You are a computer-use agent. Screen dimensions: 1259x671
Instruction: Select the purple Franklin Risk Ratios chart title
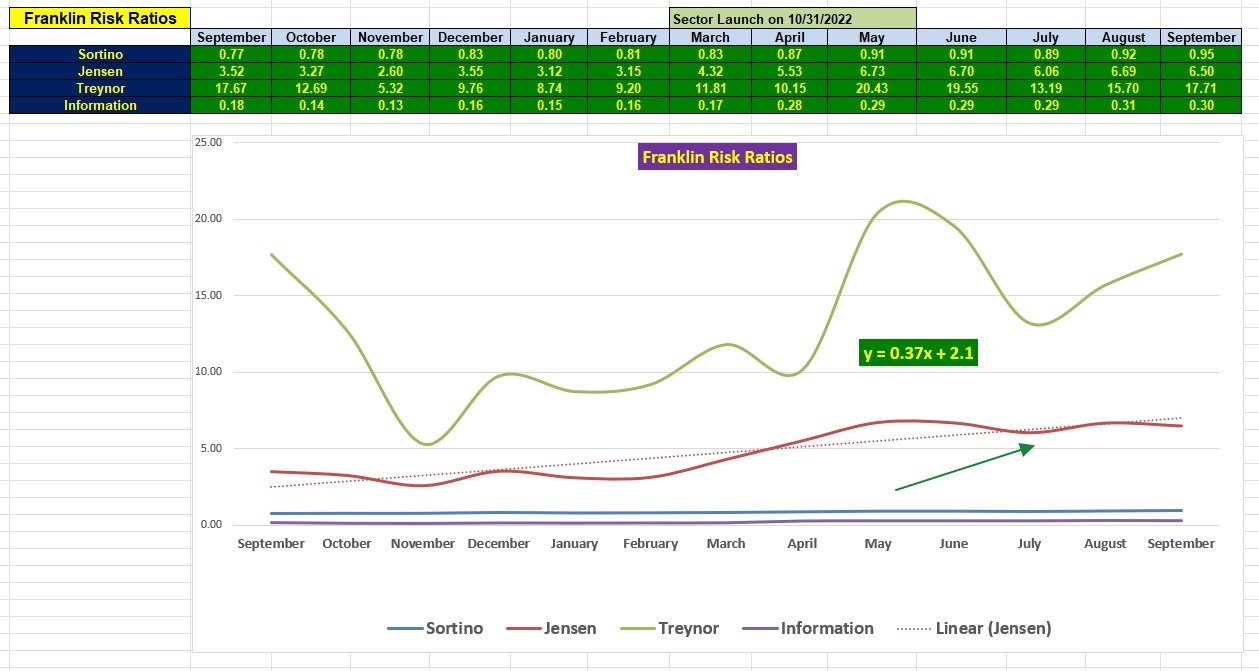pos(717,157)
